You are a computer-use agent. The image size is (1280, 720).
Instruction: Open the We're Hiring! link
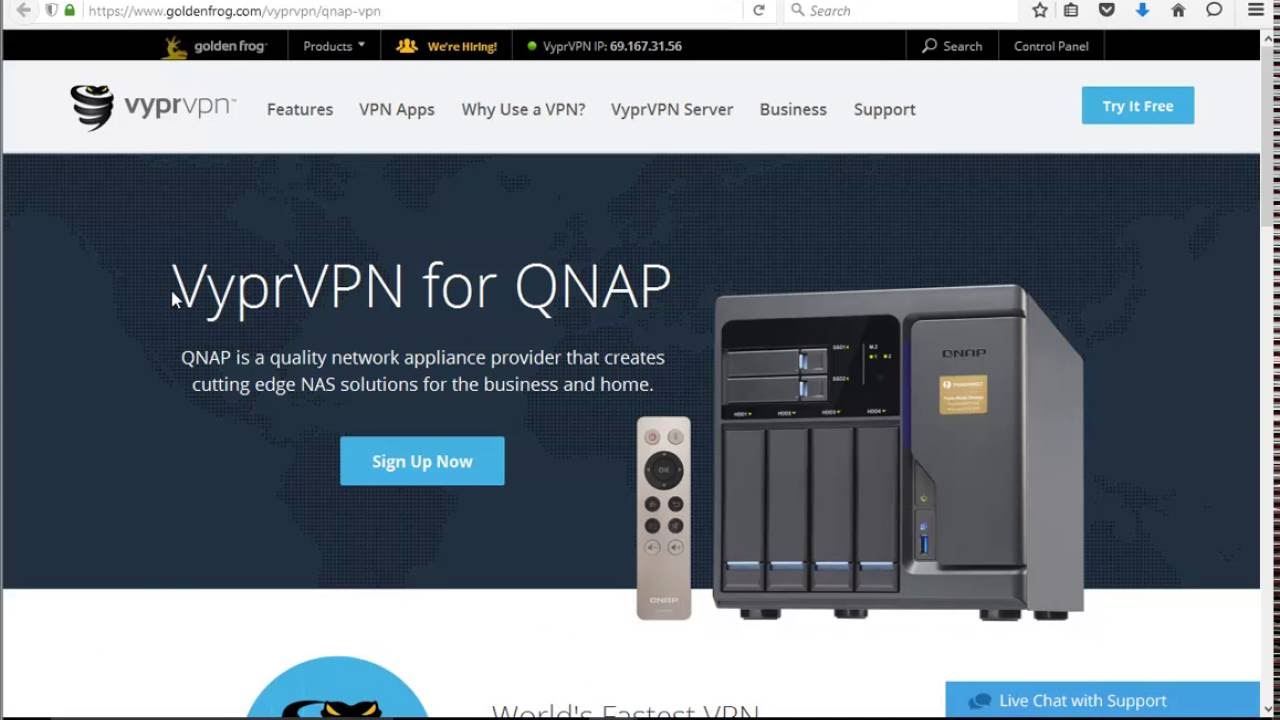447,46
